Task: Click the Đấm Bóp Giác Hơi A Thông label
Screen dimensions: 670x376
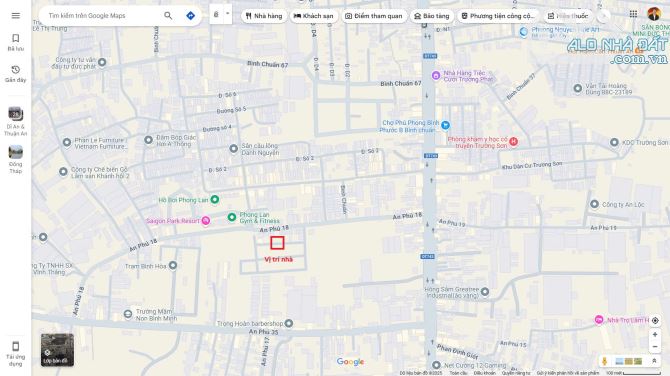Action: (176, 141)
